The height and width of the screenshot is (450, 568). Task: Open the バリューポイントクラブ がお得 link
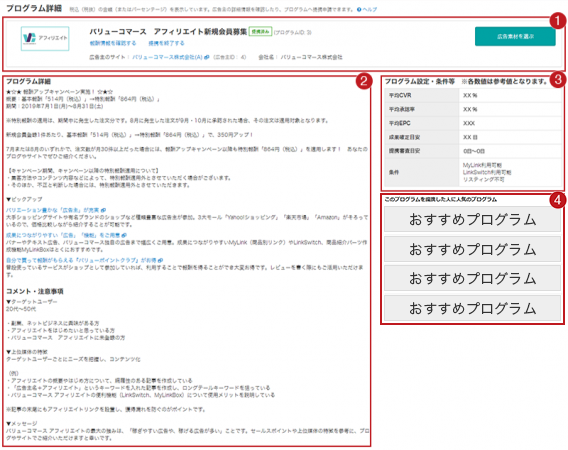[x=82, y=260]
